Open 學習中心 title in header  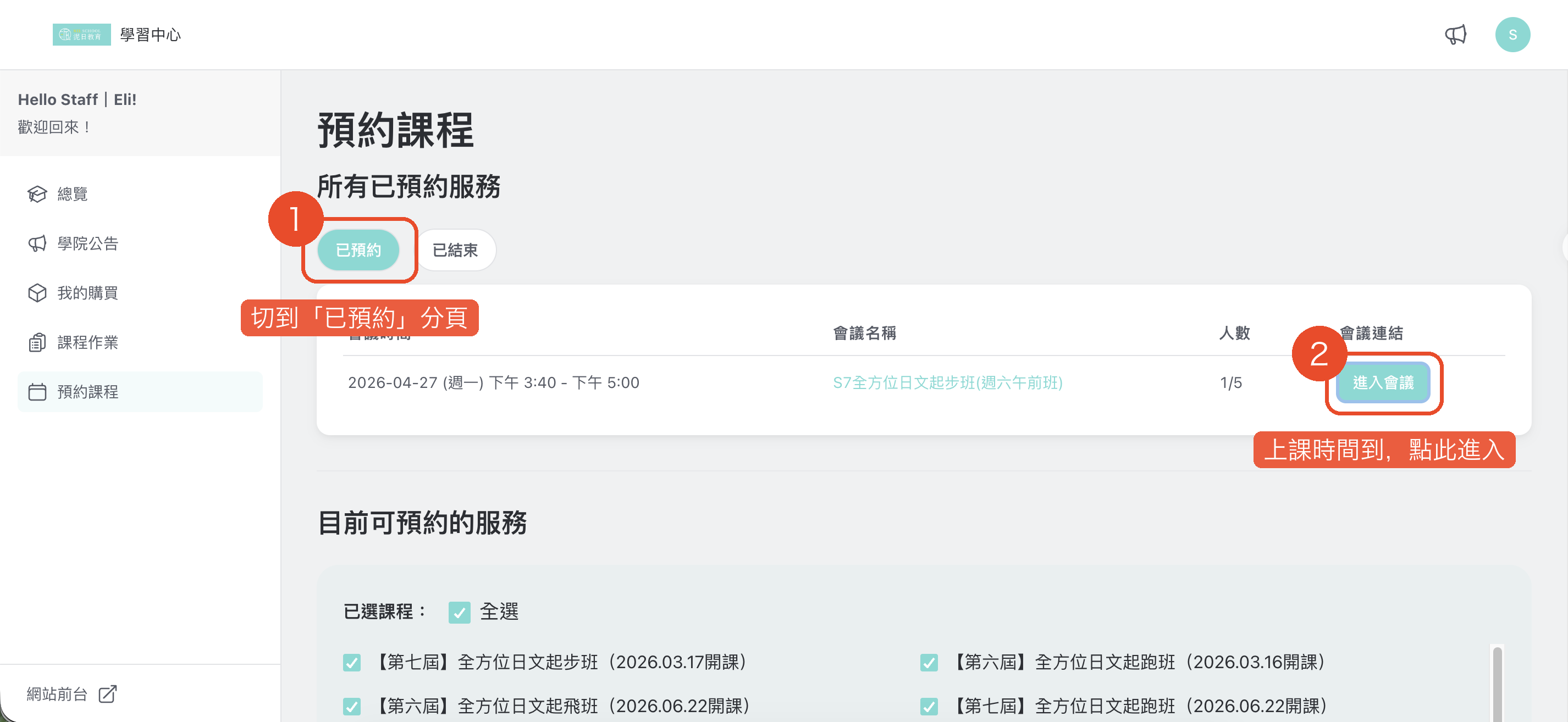(150, 35)
